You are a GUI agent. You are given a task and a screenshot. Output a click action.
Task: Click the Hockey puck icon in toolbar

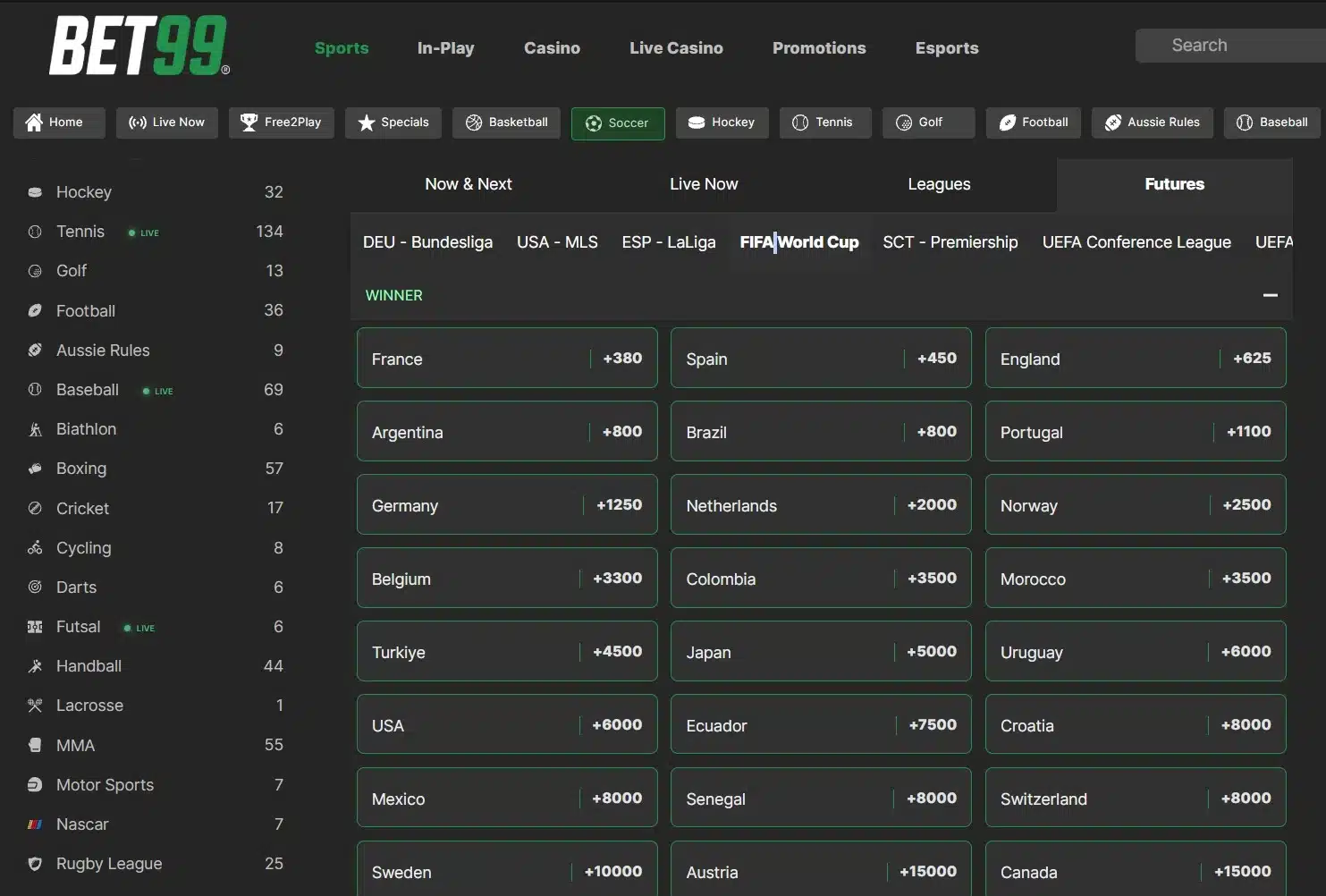(697, 123)
